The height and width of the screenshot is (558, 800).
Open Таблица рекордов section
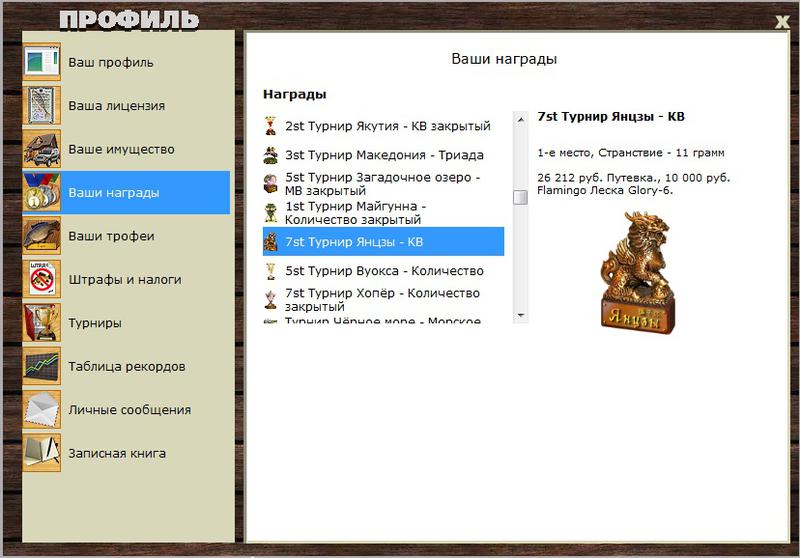point(126,366)
